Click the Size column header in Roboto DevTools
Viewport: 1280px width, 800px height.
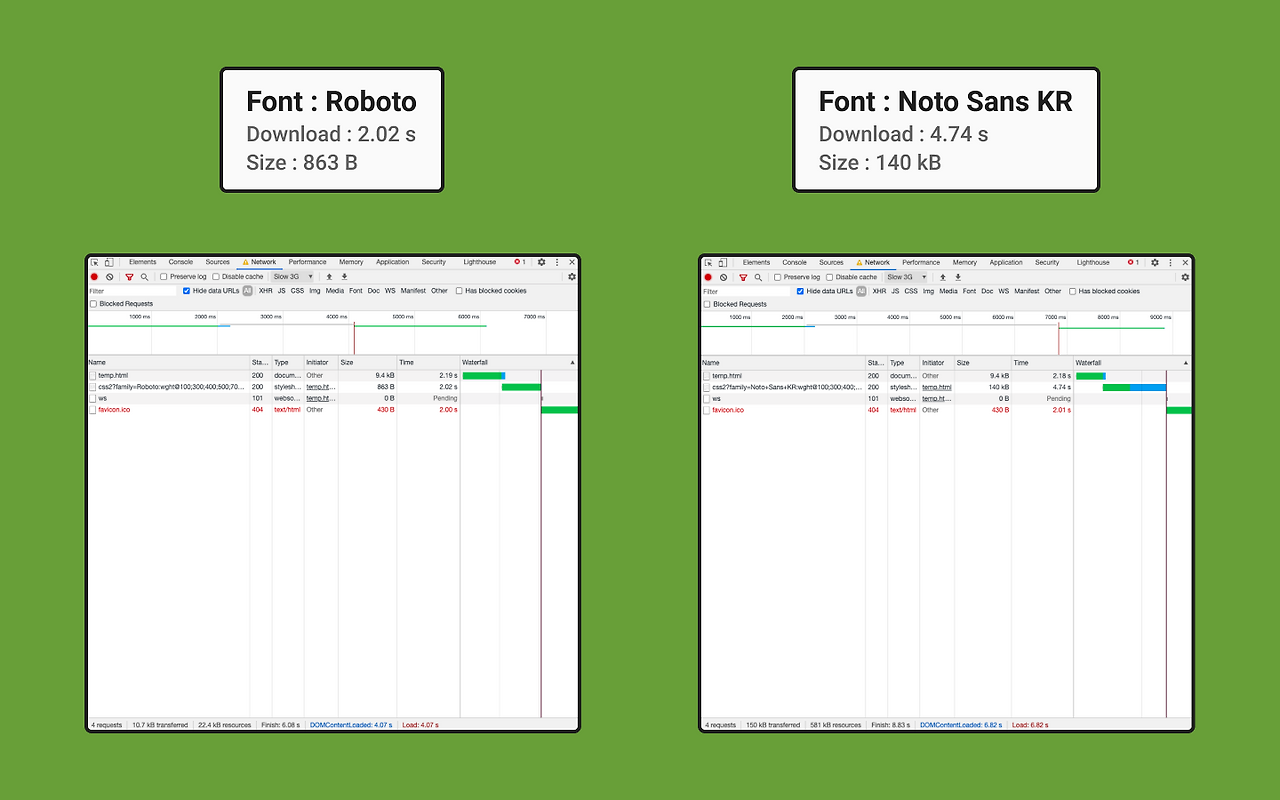(x=368, y=362)
